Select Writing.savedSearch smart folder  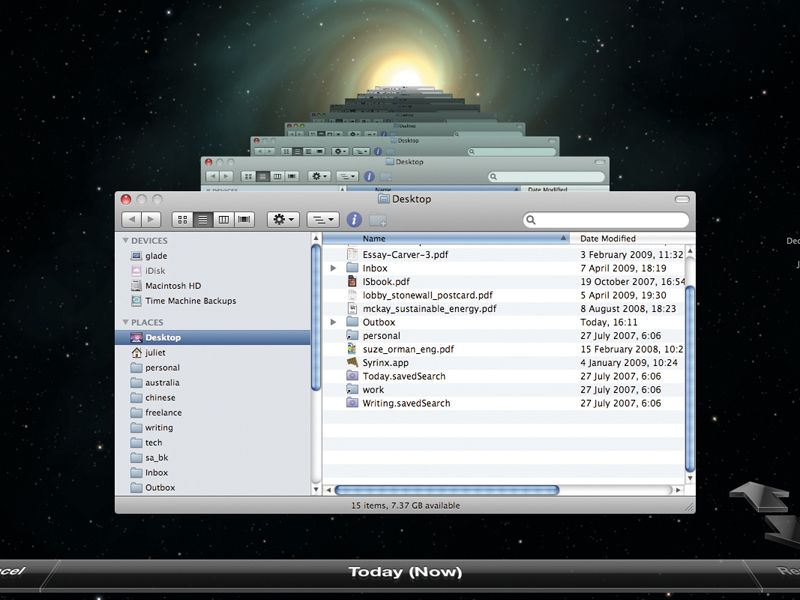pos(406,403)
